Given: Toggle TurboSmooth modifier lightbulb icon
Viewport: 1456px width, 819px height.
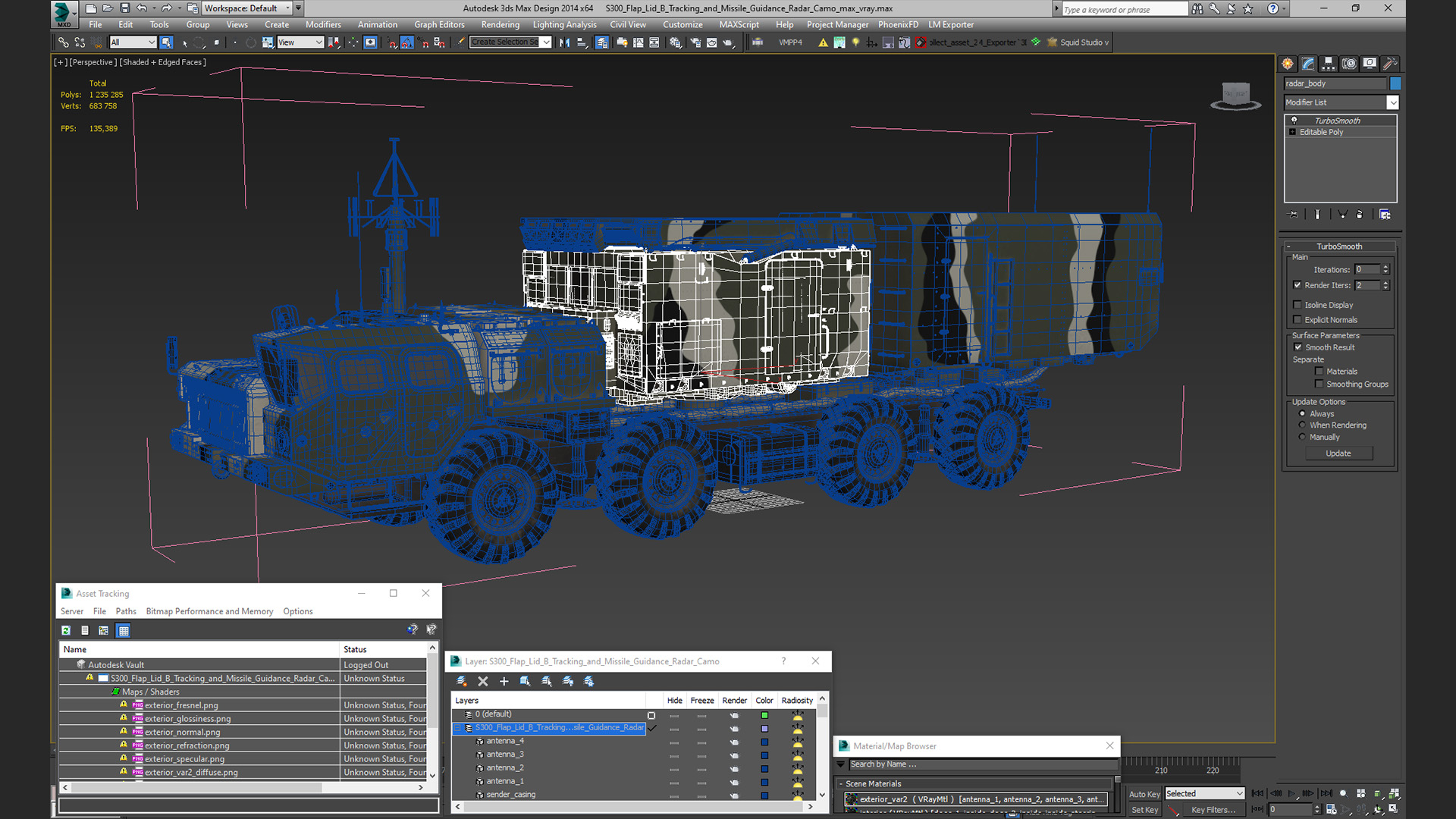Looking at the screenshot, I should 1294,121.
